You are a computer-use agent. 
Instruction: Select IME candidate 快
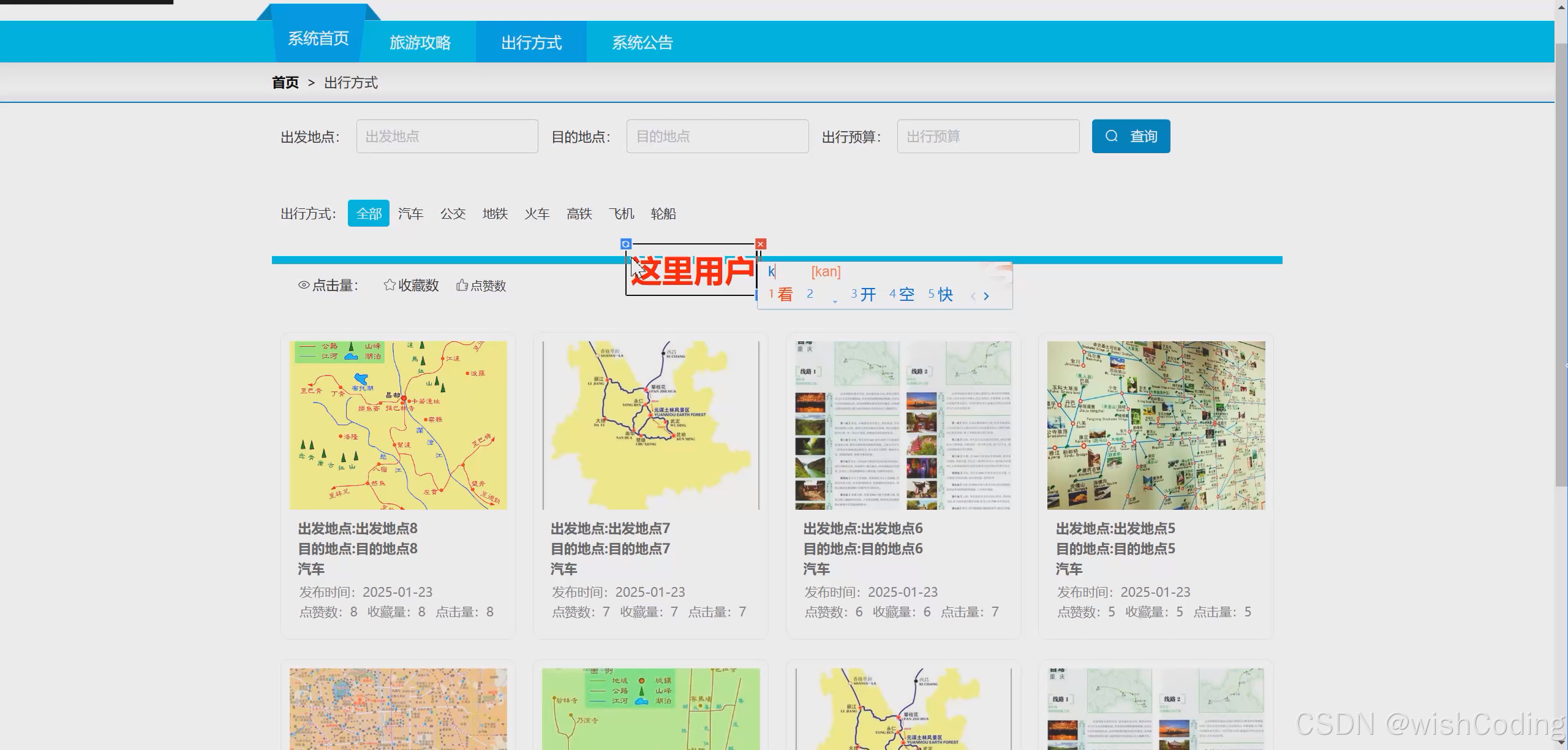pyautogui.click(x=941, y=294)
